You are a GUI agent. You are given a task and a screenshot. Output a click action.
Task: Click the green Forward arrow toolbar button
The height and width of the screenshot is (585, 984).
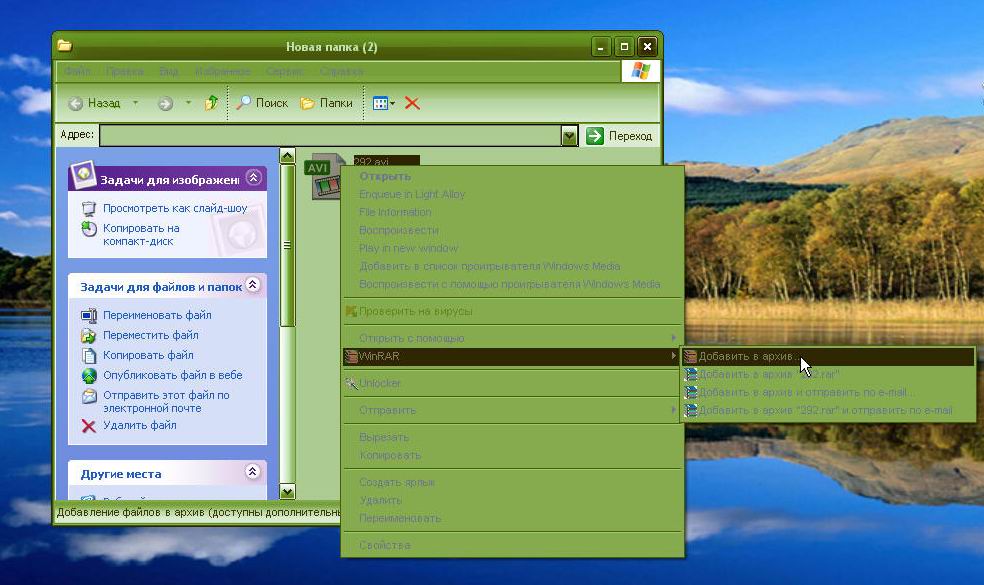(165, 104)
